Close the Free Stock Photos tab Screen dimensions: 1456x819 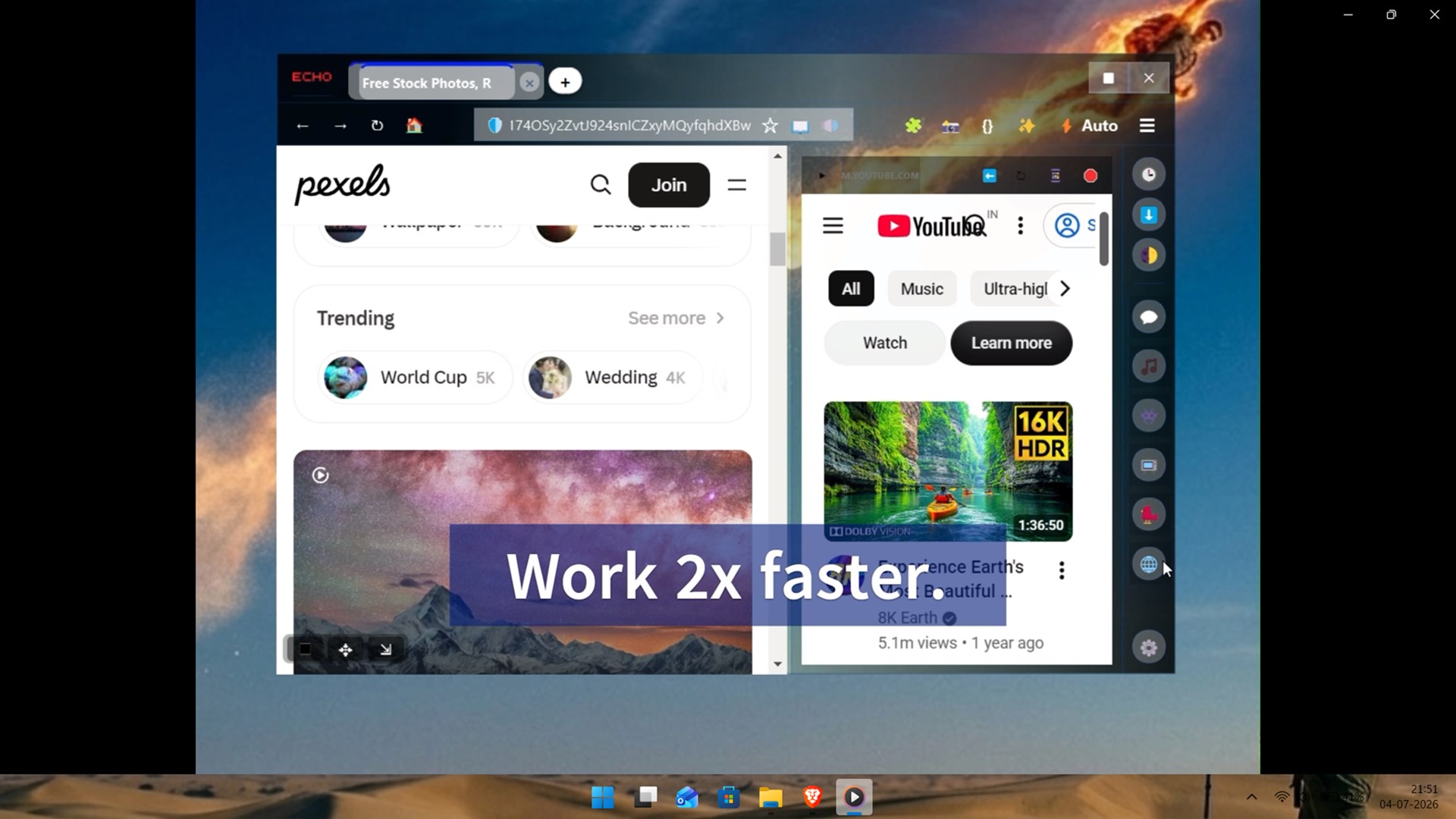pyautogui.click(x=529, y=83)
